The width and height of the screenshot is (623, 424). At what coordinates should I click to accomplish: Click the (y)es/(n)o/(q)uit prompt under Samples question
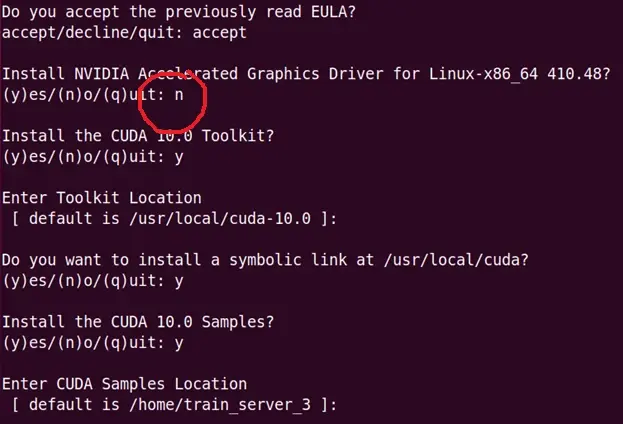(x=83, y=343)
